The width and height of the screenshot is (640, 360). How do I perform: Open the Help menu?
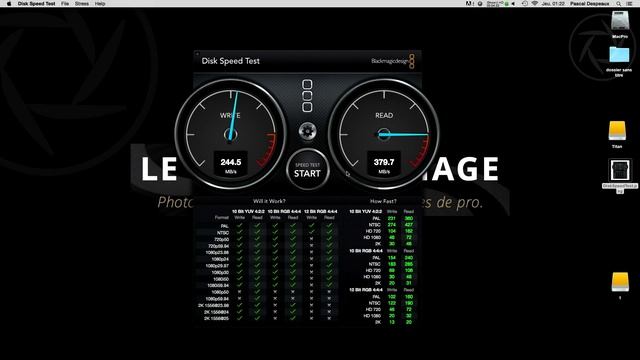click(x=100, y=3)
